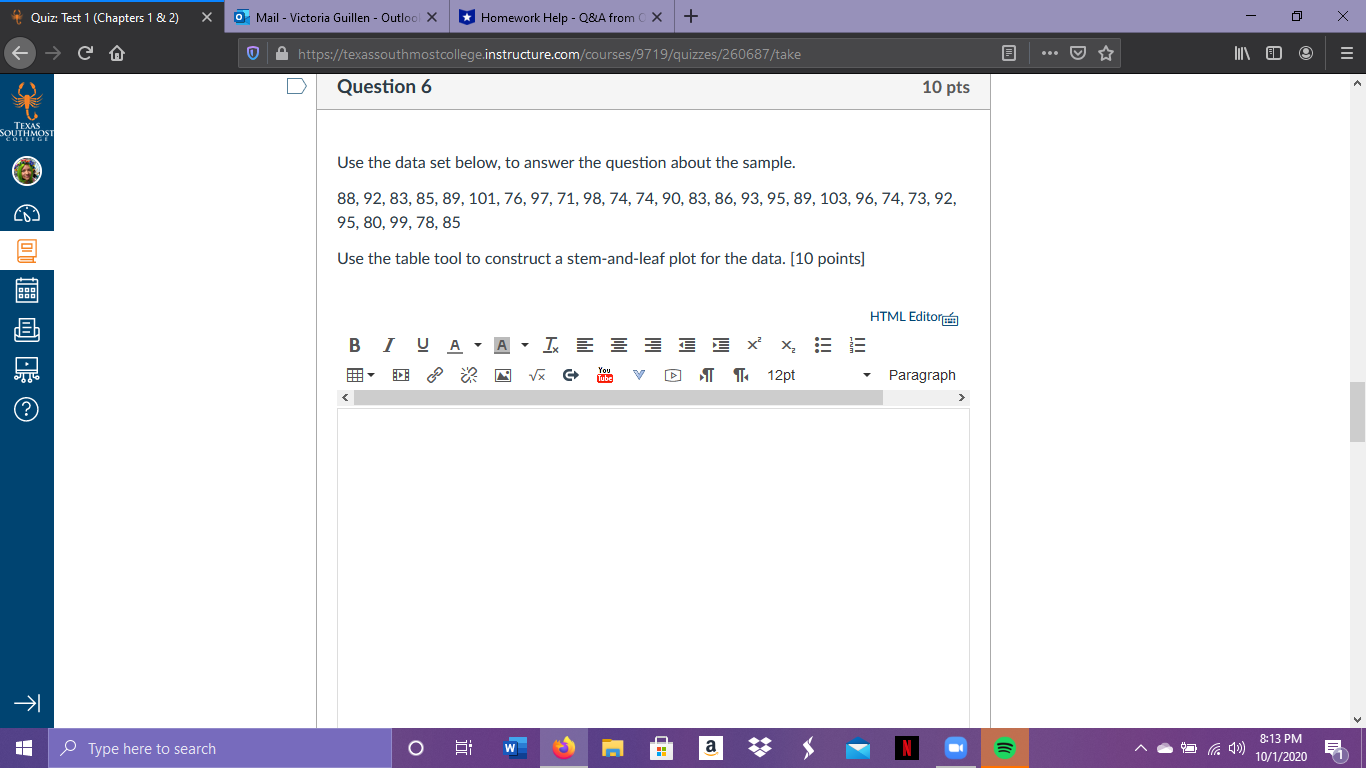Open the Canvas Dashboard from the sidebar

(x=26, y=213)
